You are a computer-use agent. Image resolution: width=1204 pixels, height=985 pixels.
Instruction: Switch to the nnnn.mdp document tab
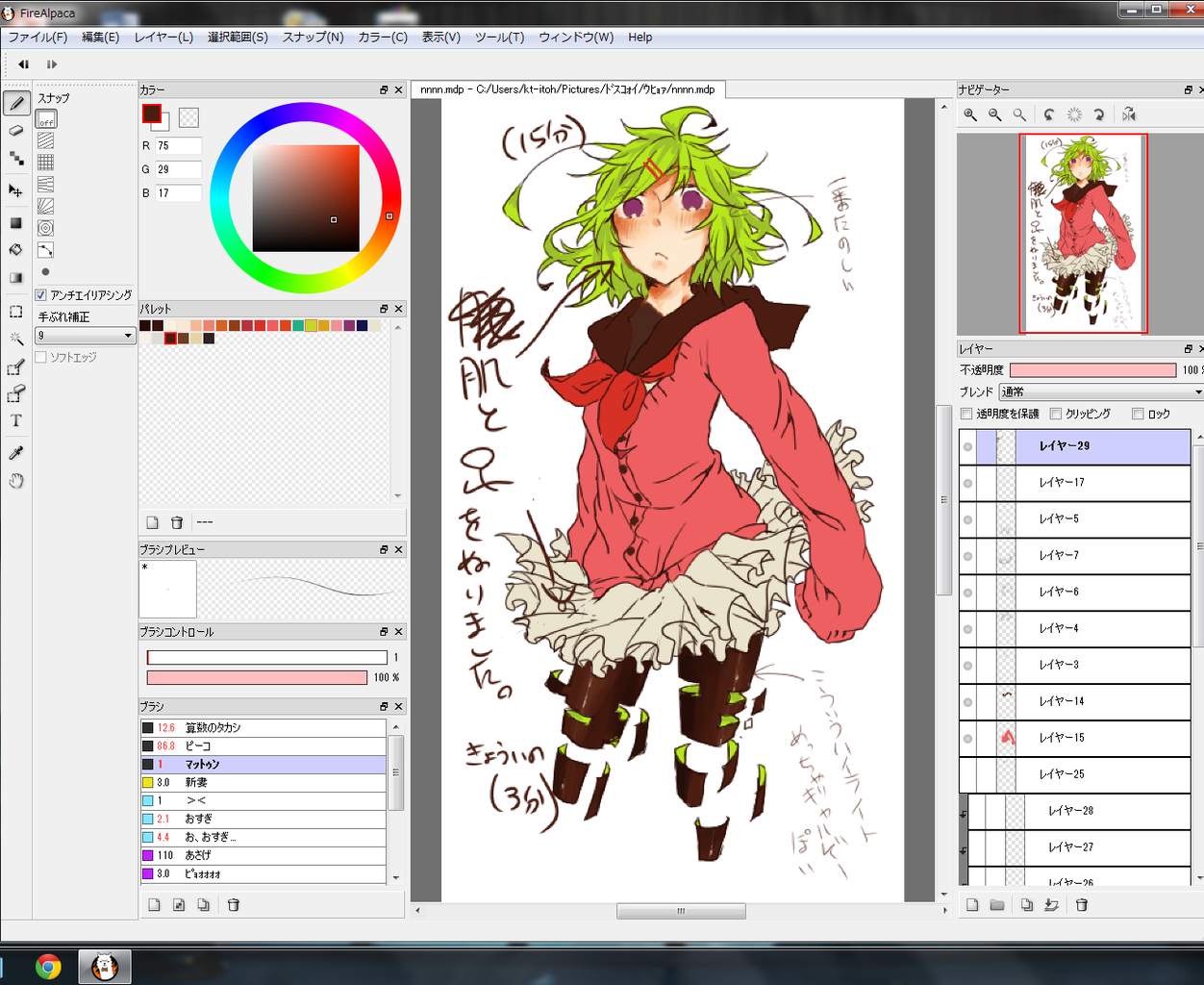pyautogui.click(x=567, y=89)
